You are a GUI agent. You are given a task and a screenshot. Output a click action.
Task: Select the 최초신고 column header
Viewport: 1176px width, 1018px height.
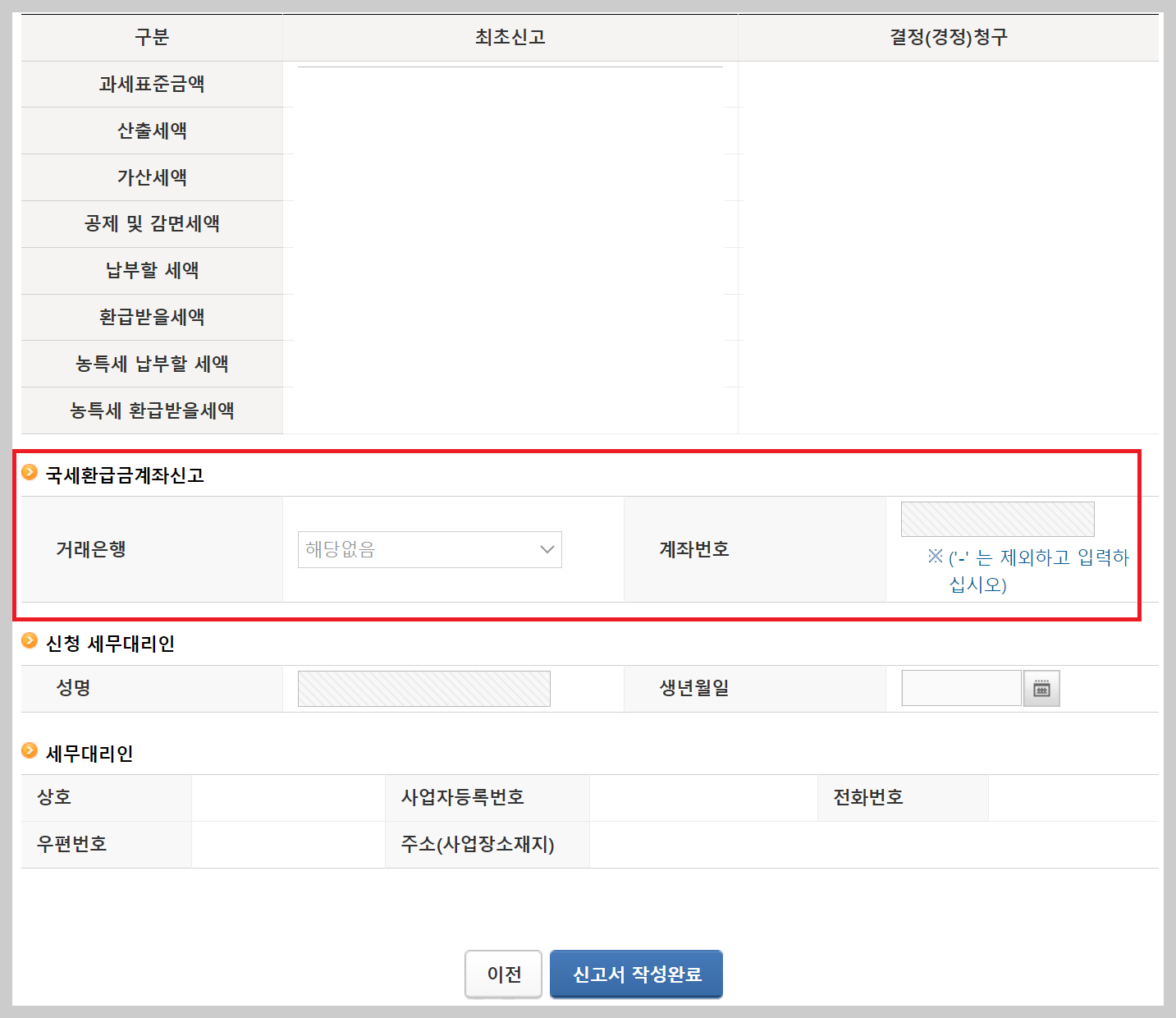510,37
